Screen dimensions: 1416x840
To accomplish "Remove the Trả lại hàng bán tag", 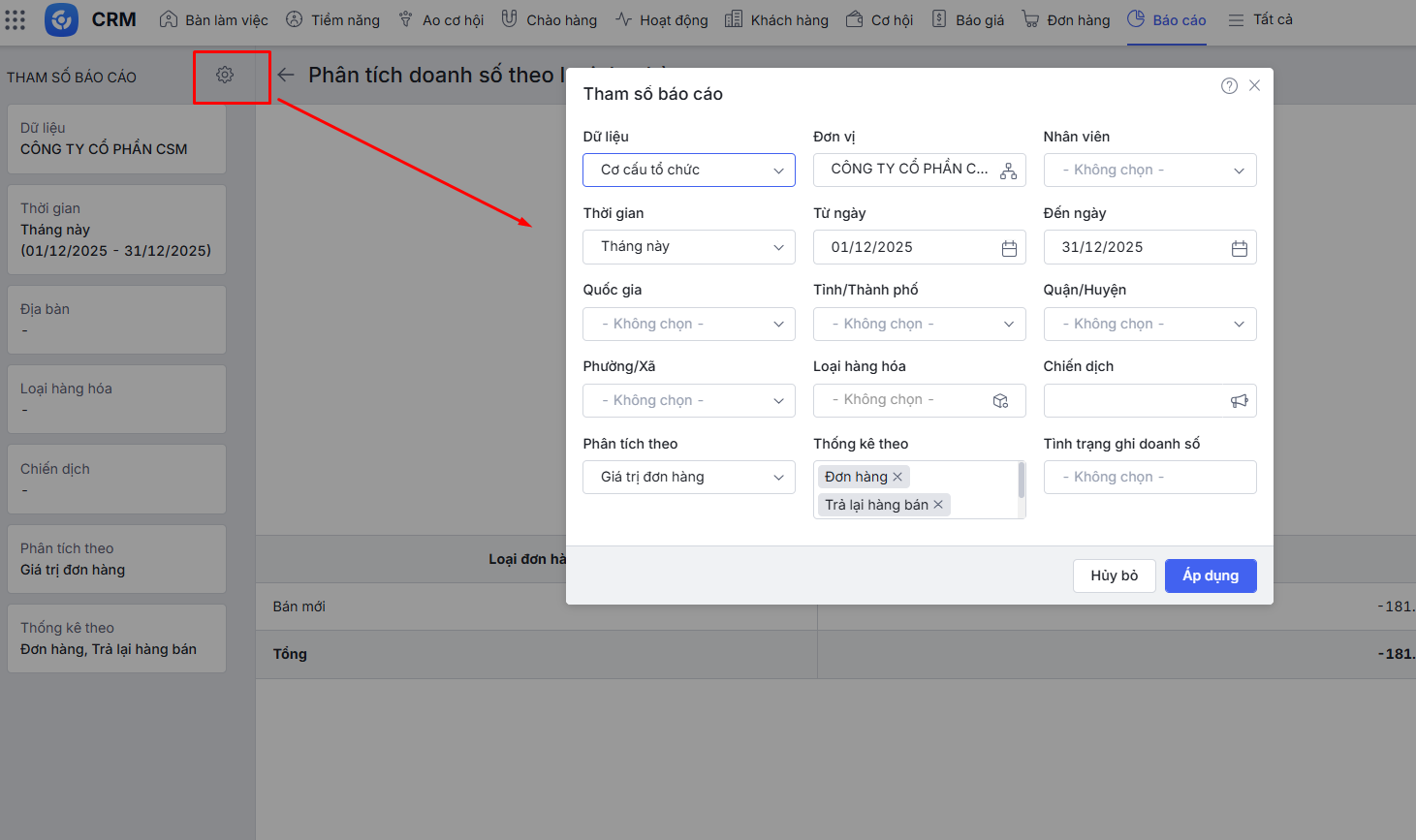I will [938, 505].
